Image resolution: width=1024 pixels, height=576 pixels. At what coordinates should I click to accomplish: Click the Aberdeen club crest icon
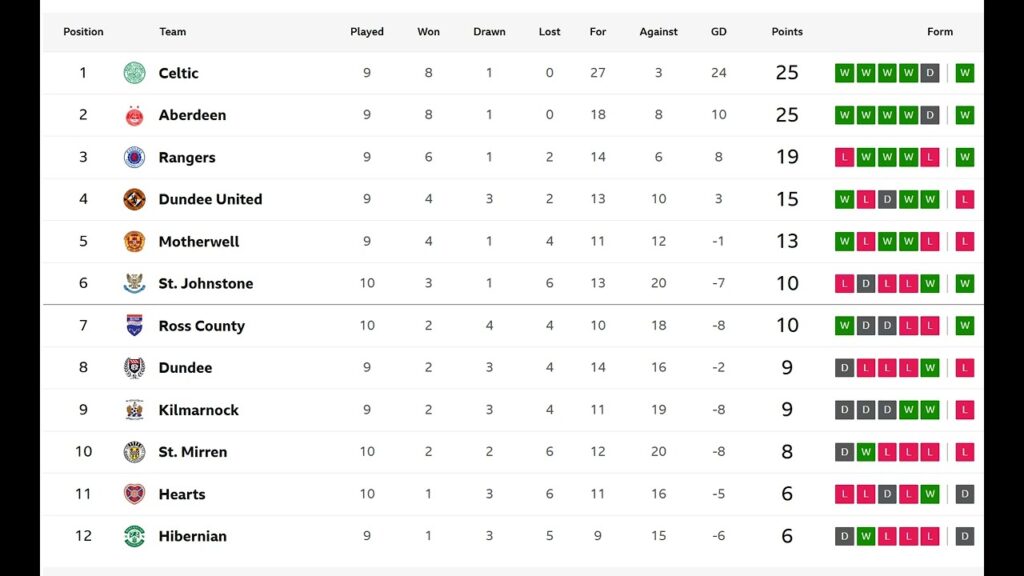[134, 115]
